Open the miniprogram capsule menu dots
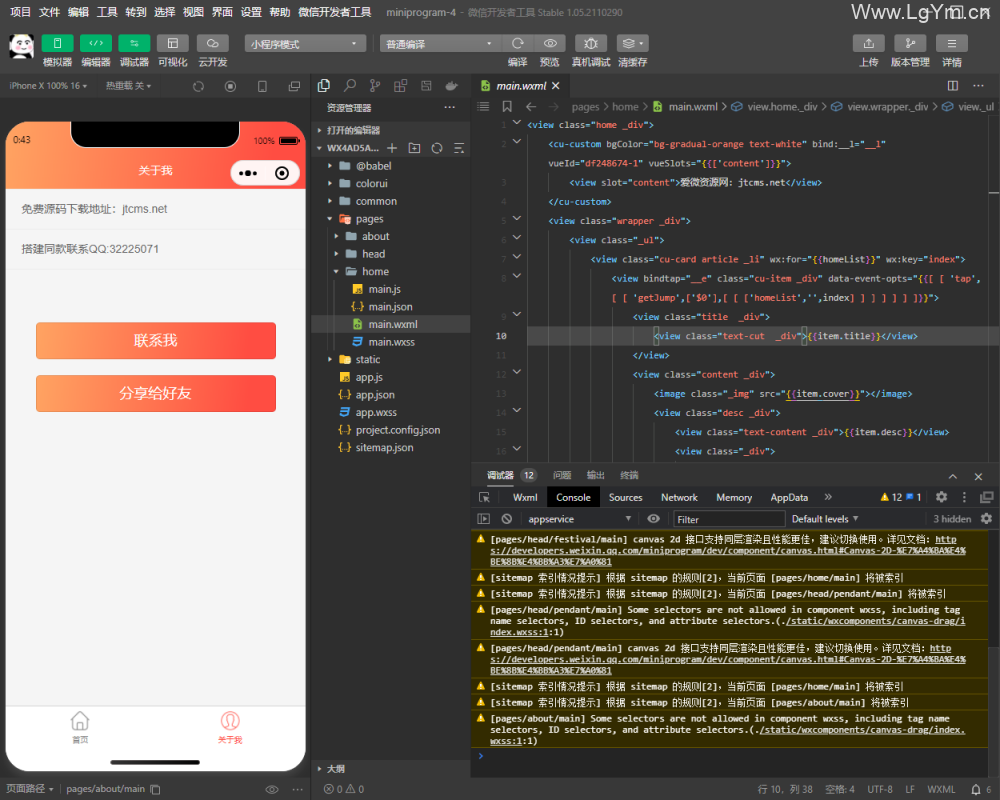Viewport: 1000px width, 800px height. coord(248,173)
